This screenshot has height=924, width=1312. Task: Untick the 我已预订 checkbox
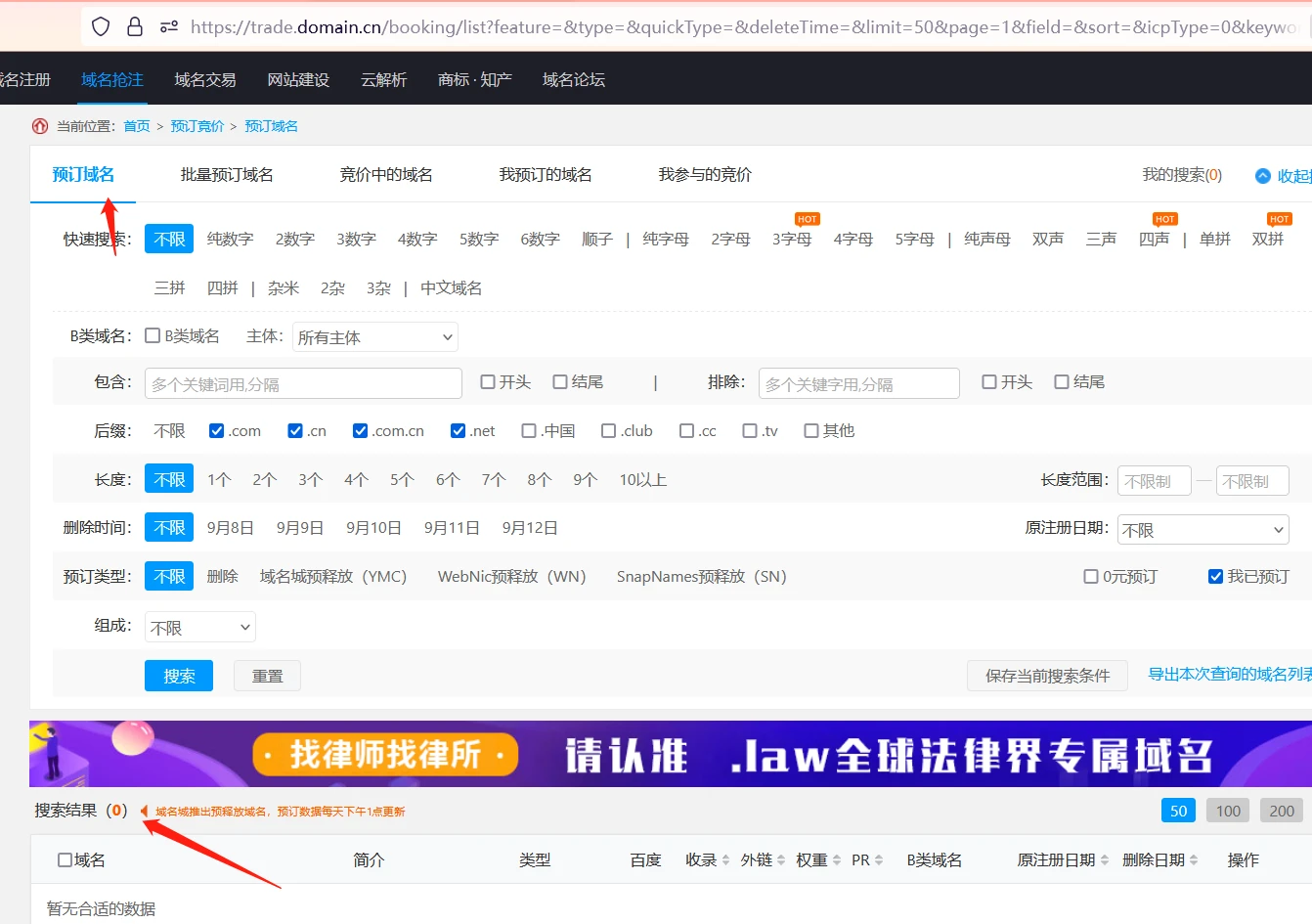[1216, 577]
